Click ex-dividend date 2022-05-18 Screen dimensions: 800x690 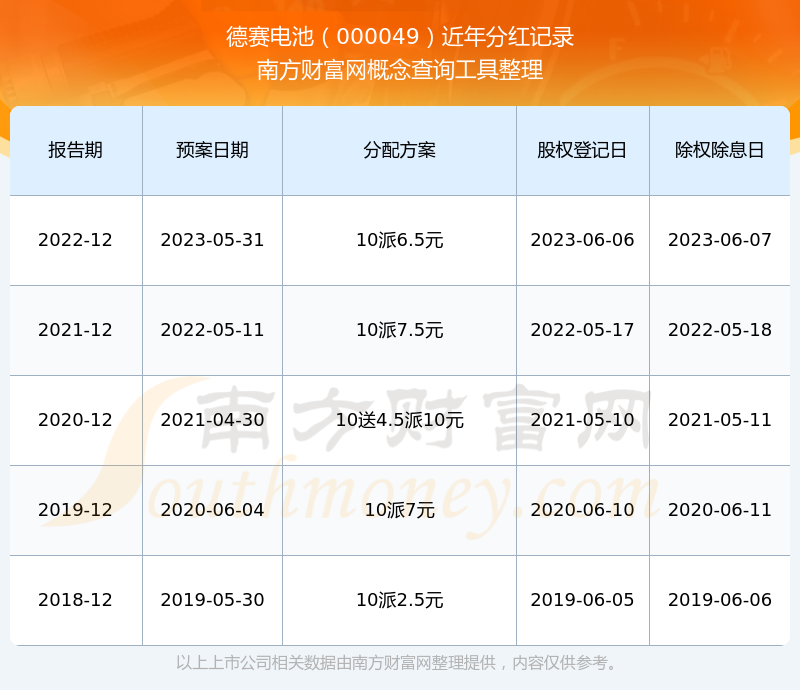point(719,330)
